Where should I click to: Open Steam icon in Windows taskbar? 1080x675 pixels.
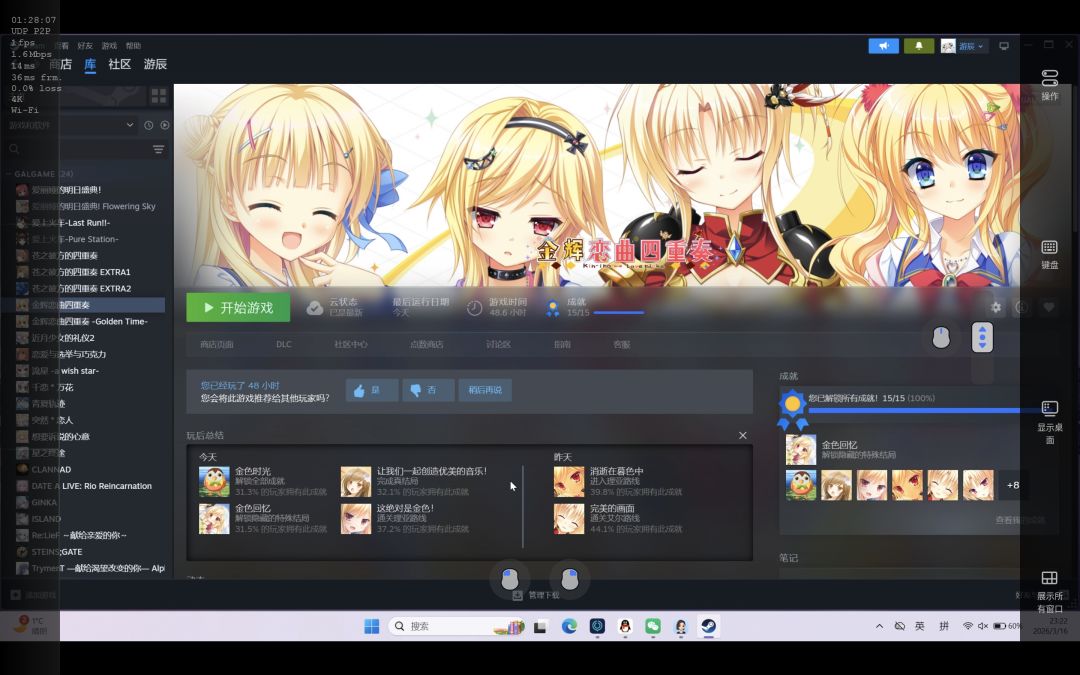(x=708, y=626)
